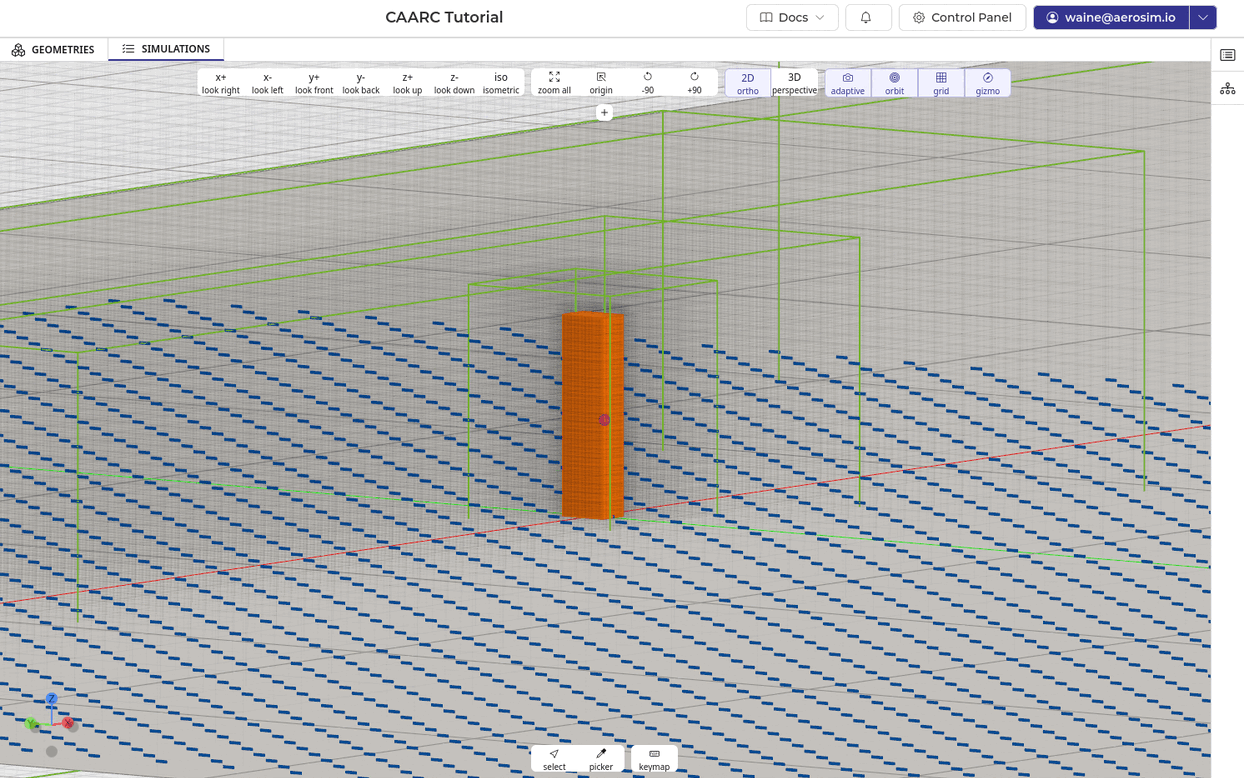Click the x- look left view button
Image resolution: width=1244 pixels, height=778 pixels.
point(267,83)
